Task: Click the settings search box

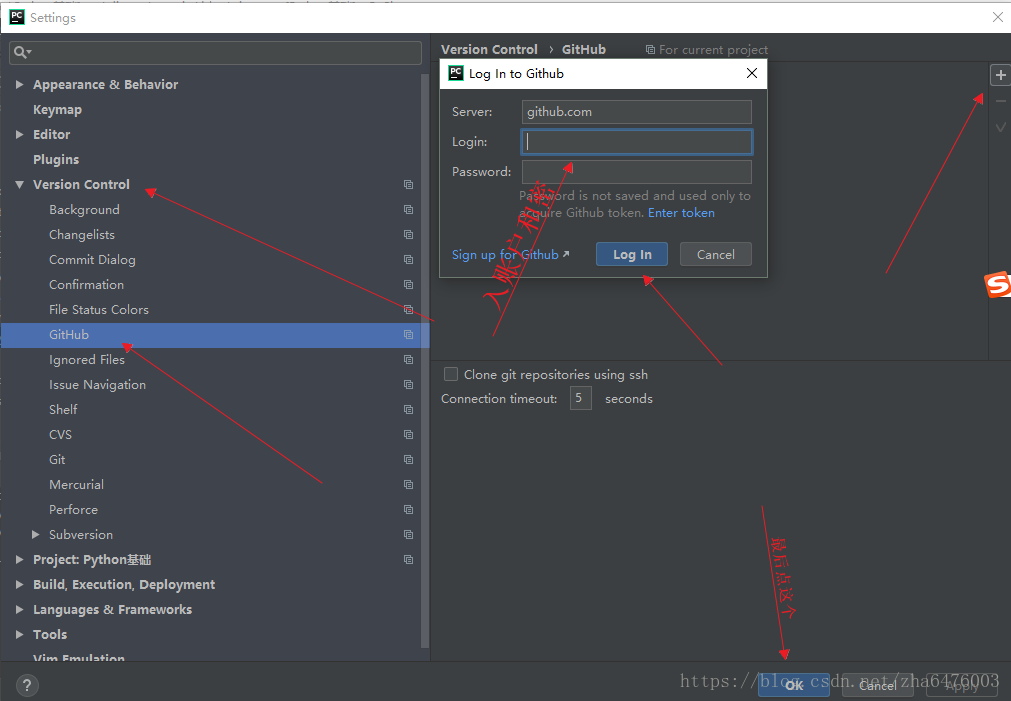Action: click(x=215, y=52)
